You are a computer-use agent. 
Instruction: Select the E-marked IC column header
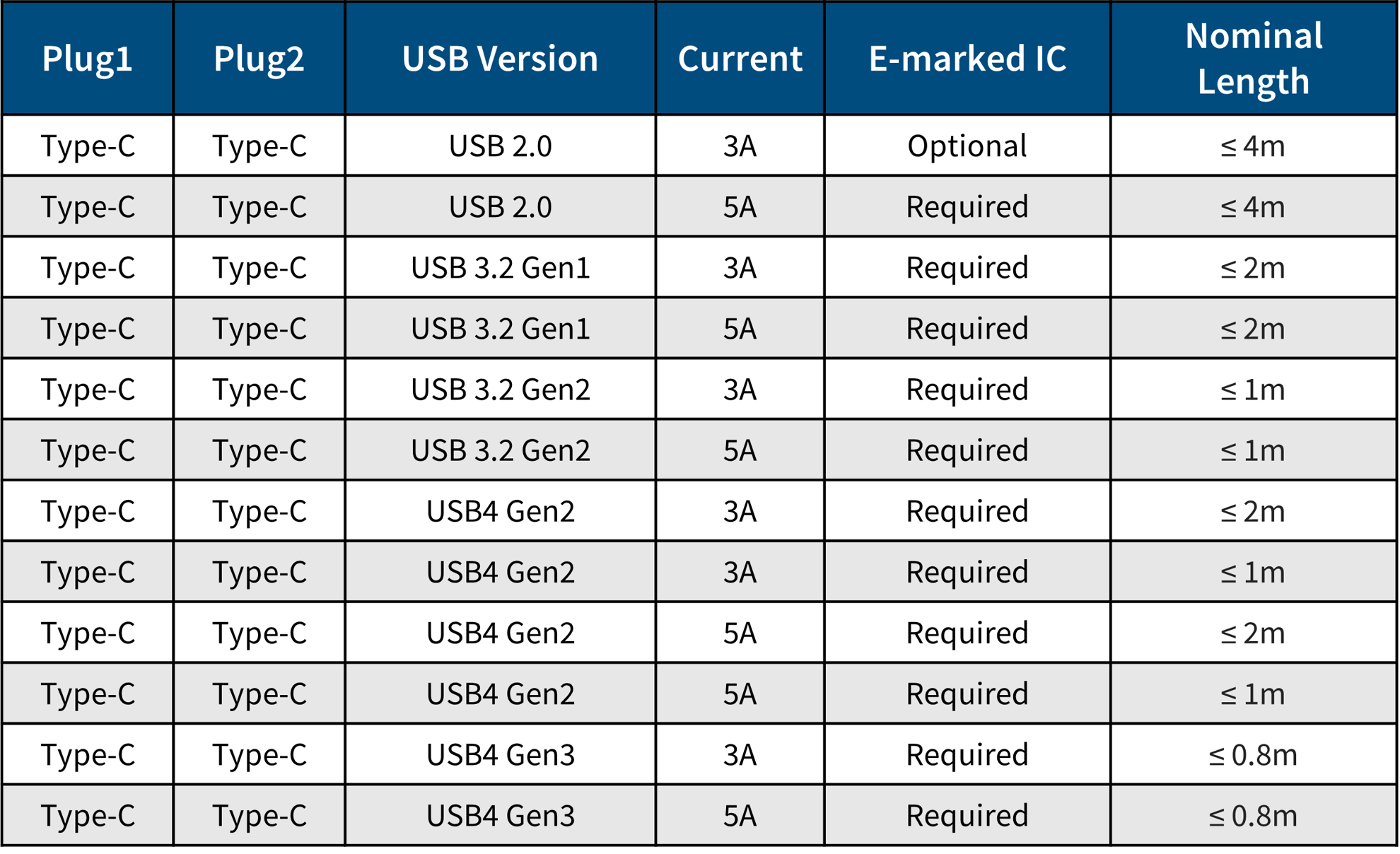tap(967, 58)
